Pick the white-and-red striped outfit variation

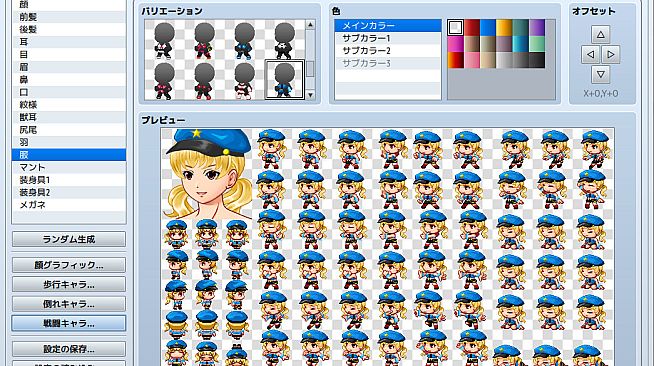pyautogui.click(x=244, y=80)
